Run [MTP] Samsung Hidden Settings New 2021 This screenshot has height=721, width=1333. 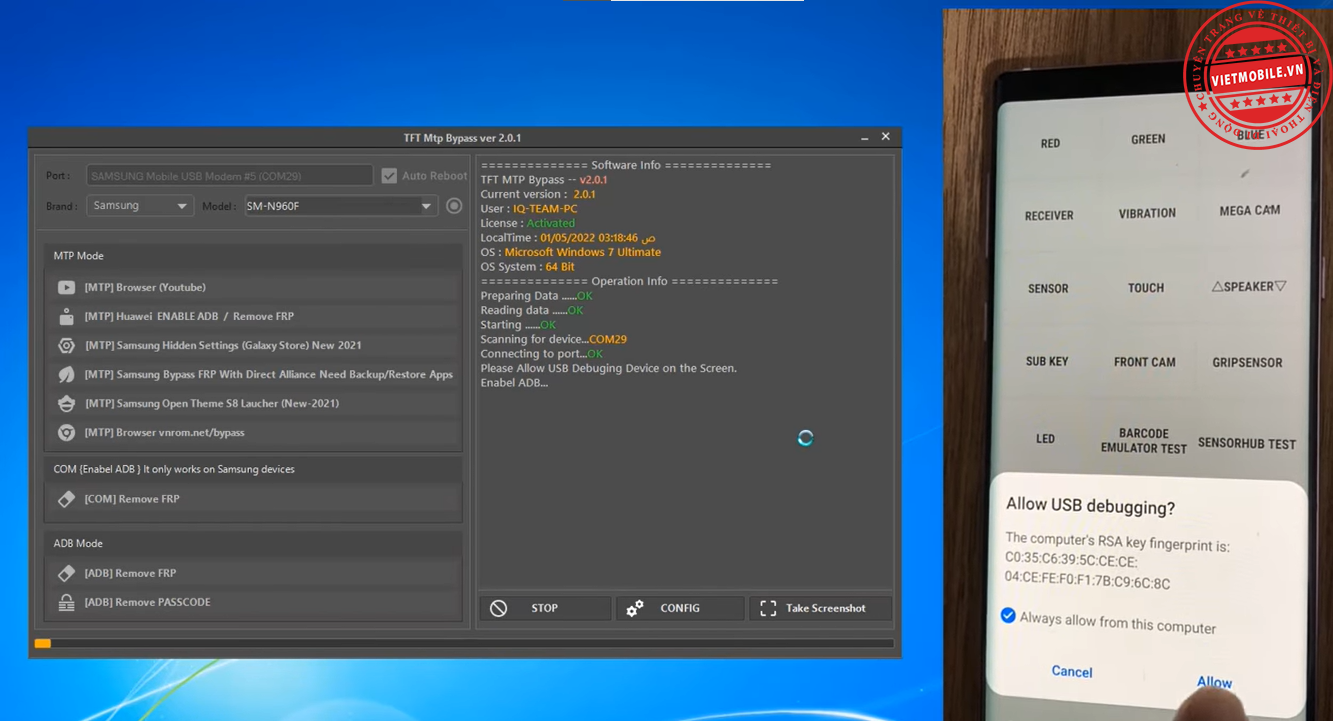pyautogui.click(x=254, y=346)
